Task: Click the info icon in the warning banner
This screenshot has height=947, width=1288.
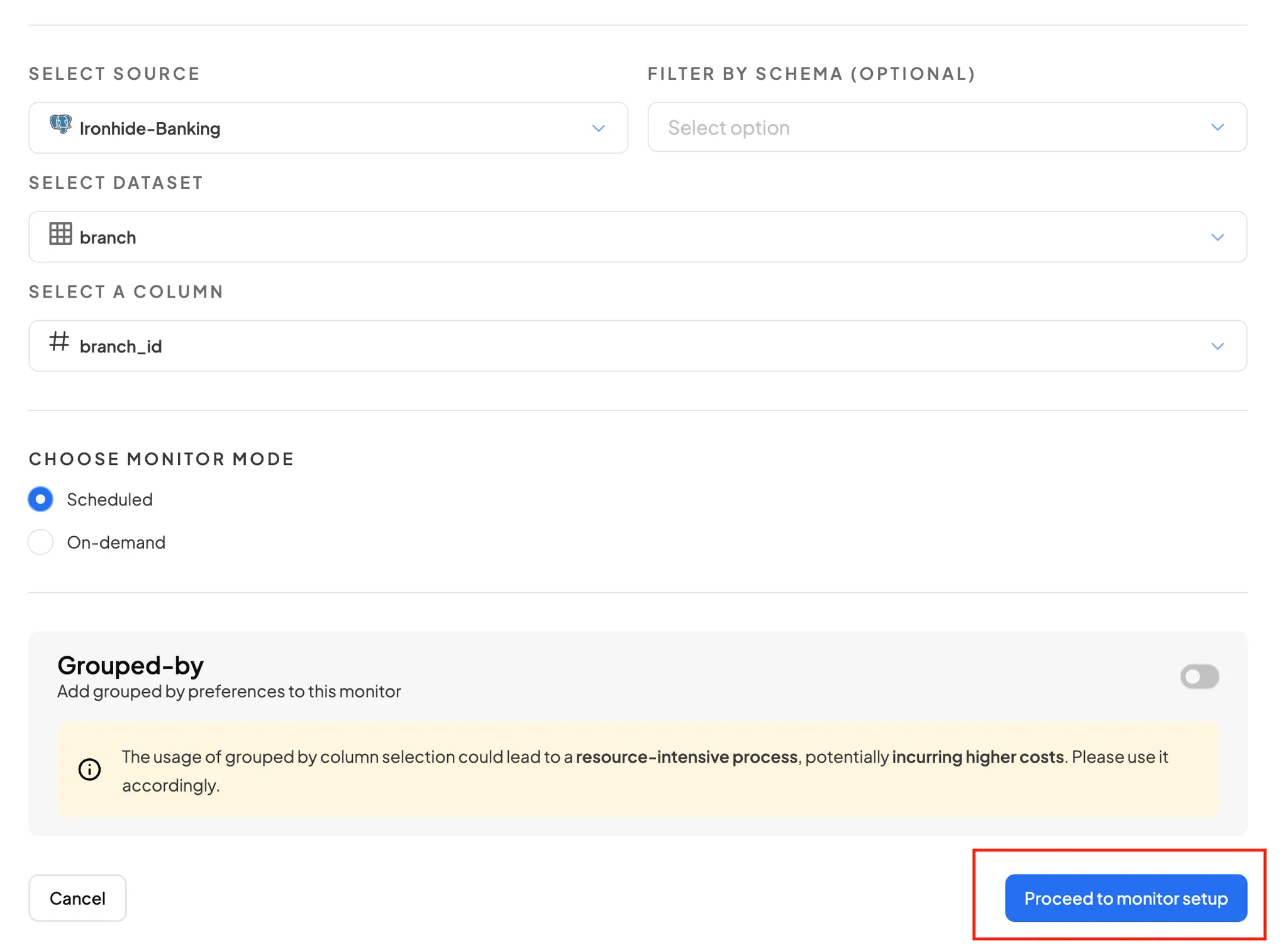Action: (89, 770)
